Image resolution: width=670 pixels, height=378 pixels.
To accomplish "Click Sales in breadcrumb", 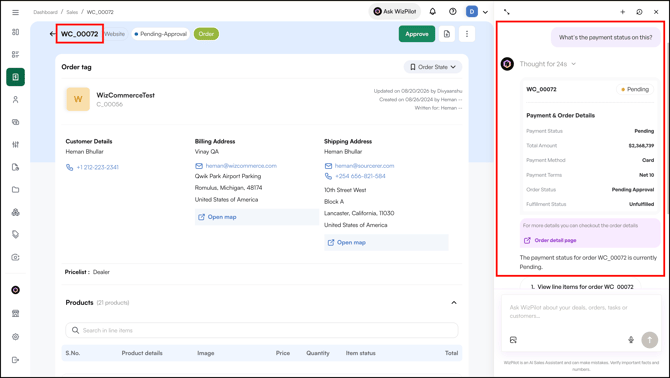I will pos(72,12).
